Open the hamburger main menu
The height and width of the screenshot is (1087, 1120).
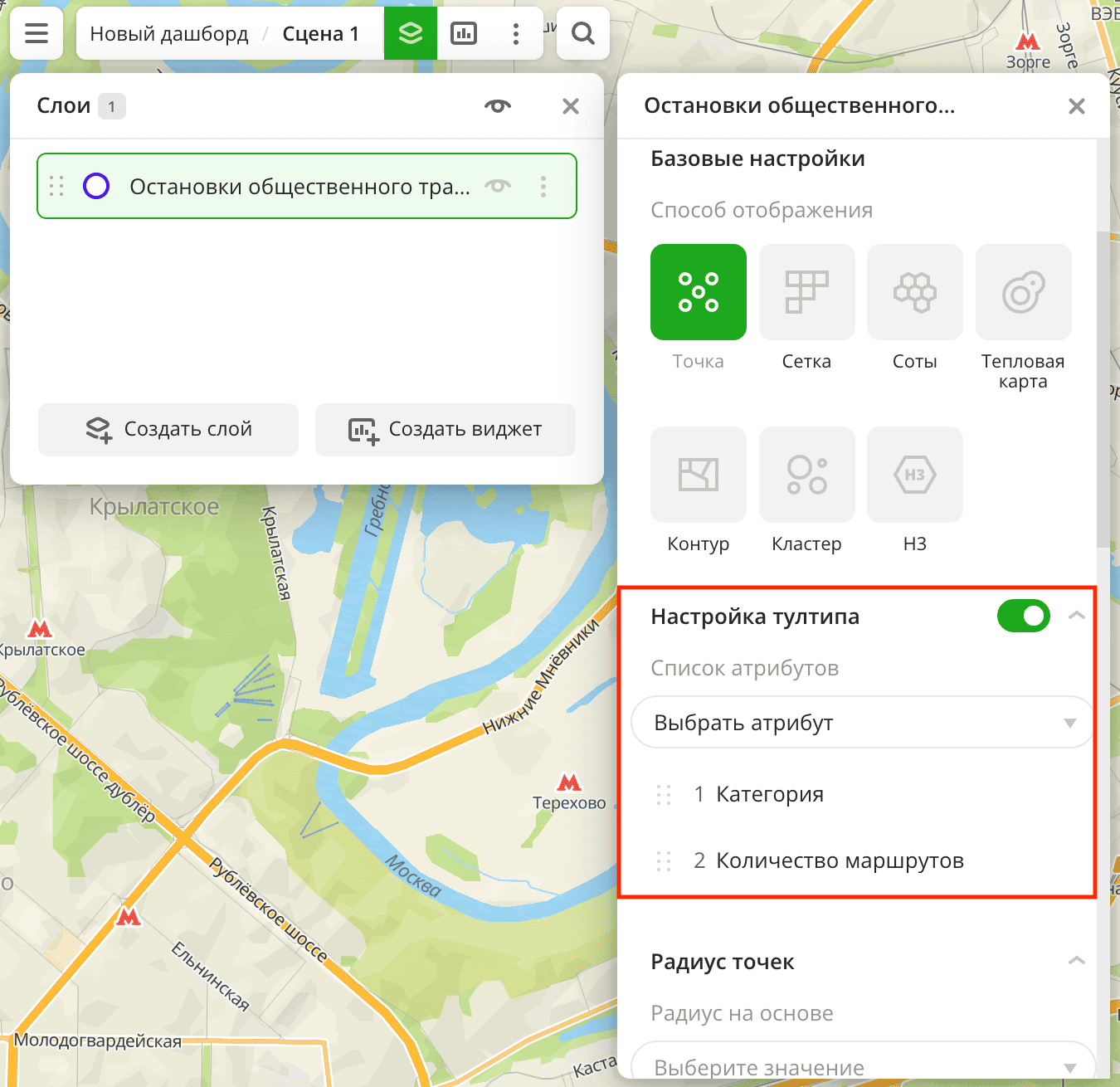pos(37,33)
